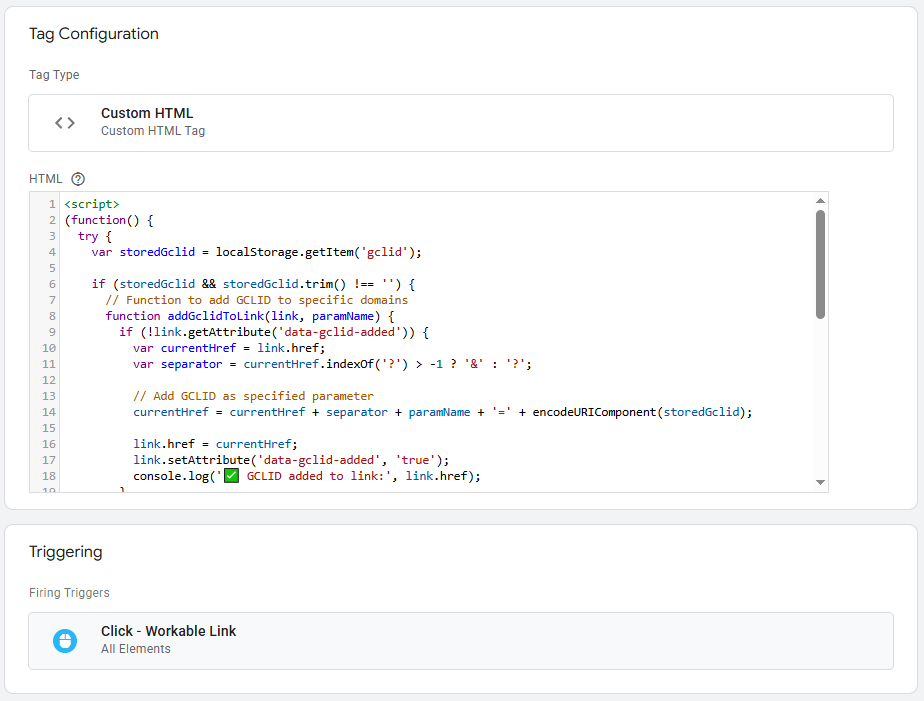Click the Tag Type label text
The height and width of the screenshot is (701, 924).
54,74
